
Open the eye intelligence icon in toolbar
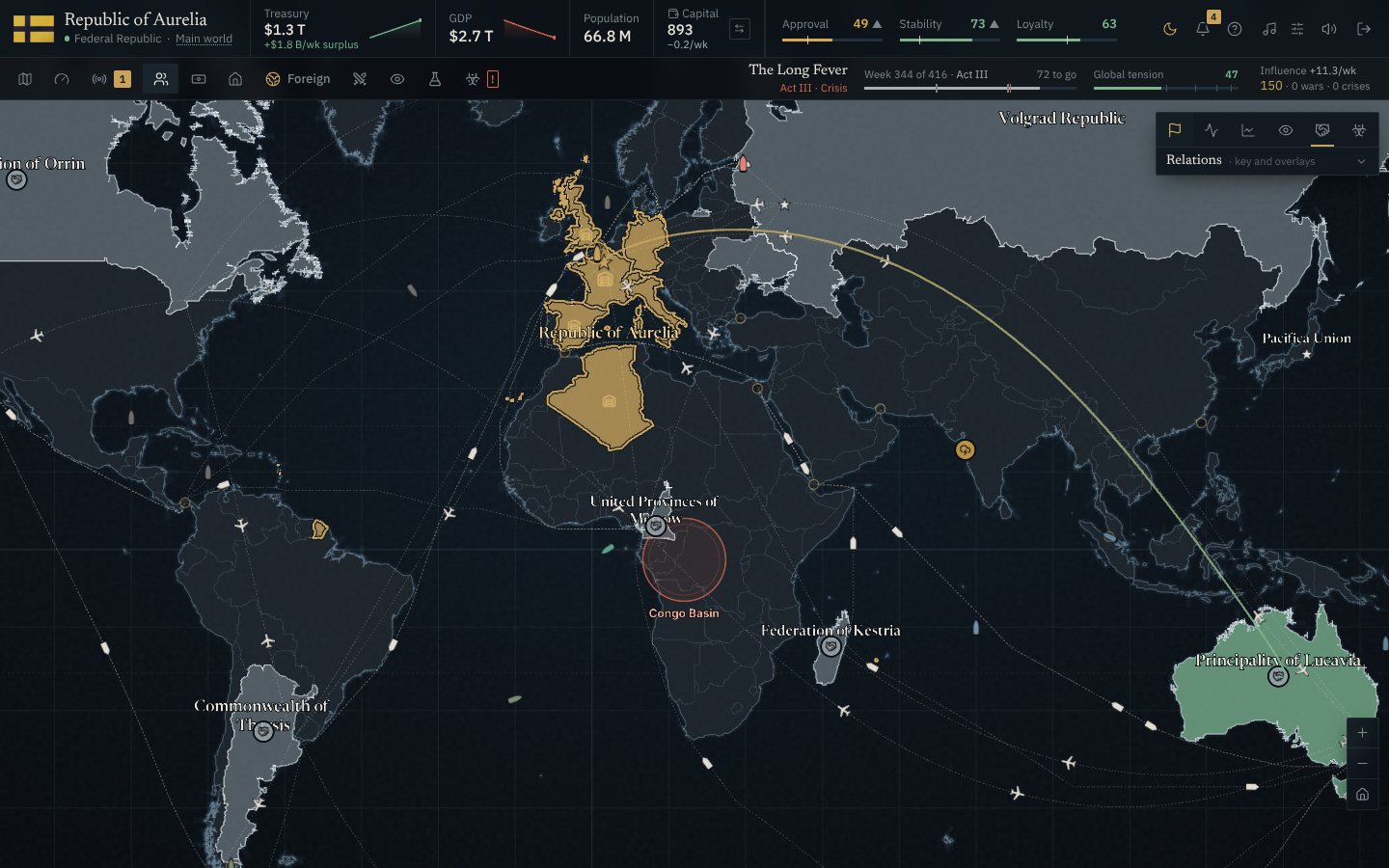click(397, 79)
